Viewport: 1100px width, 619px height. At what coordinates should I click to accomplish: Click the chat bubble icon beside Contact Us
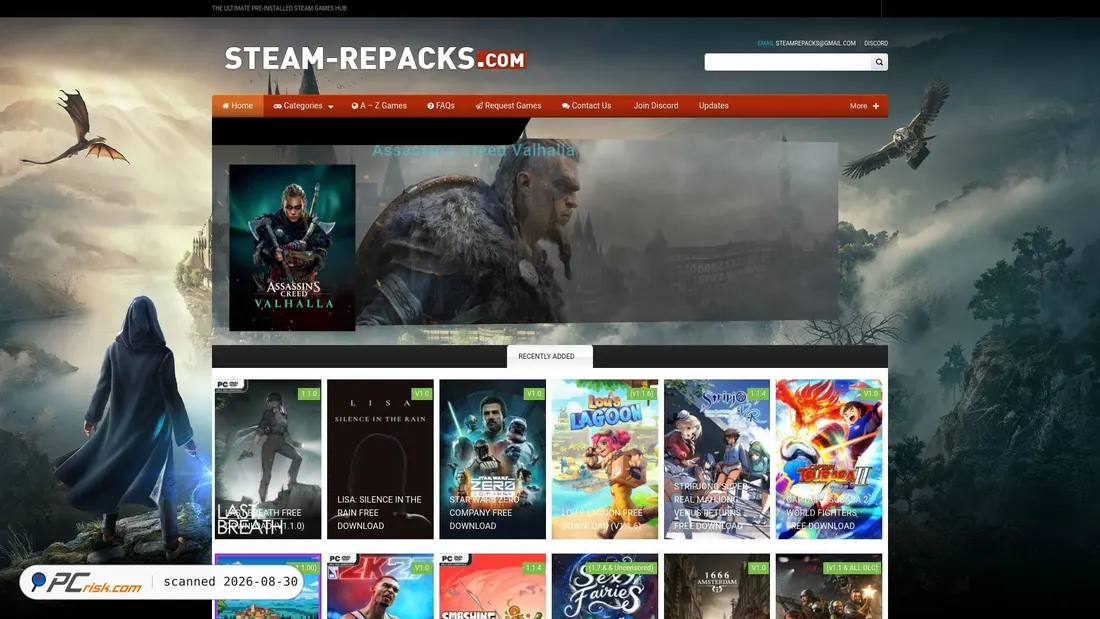pyautogui.click(x=565, y=106)
